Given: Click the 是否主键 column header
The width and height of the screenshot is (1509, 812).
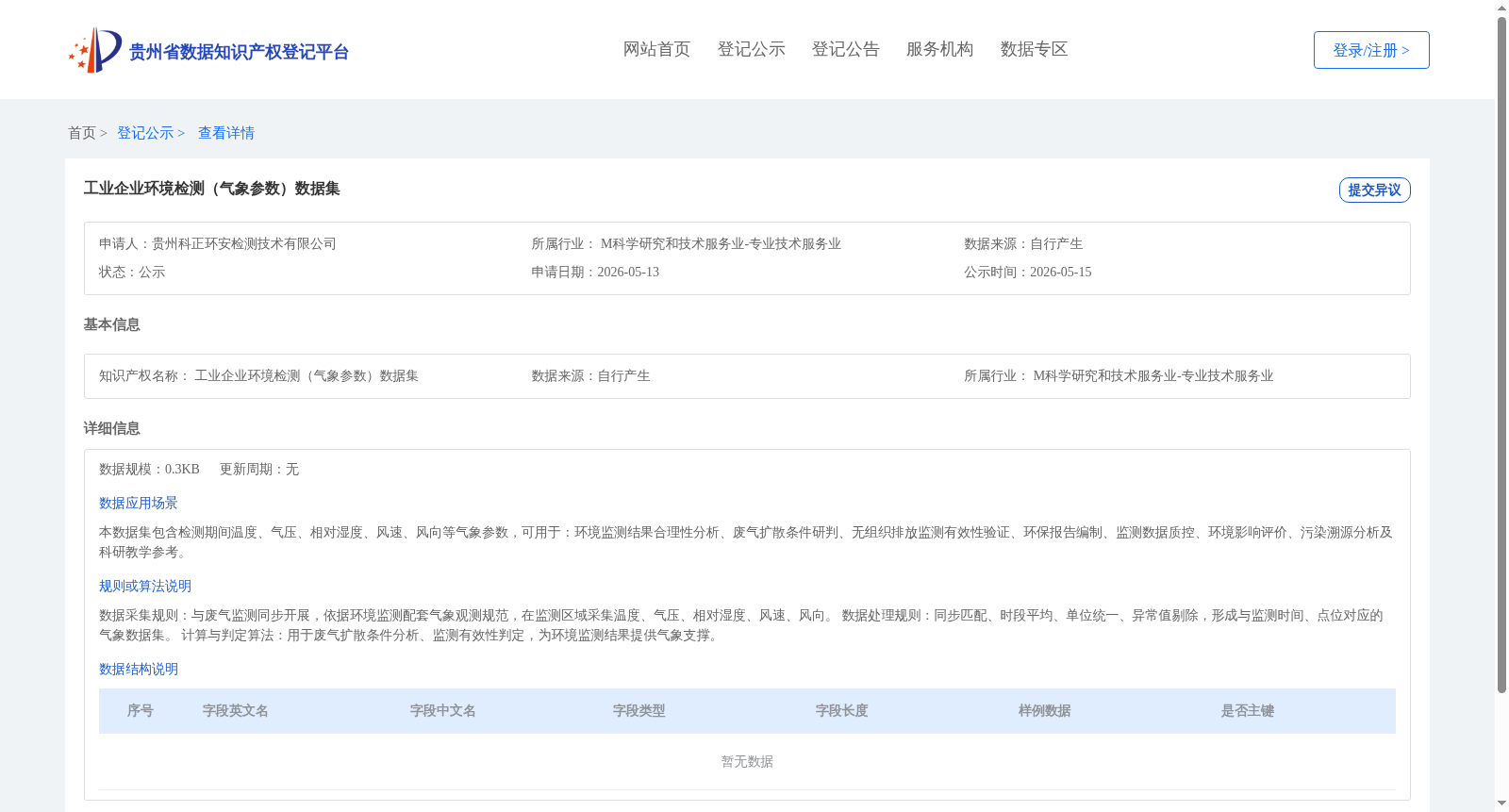Looking at the screenshot, I should (1248, 711).
